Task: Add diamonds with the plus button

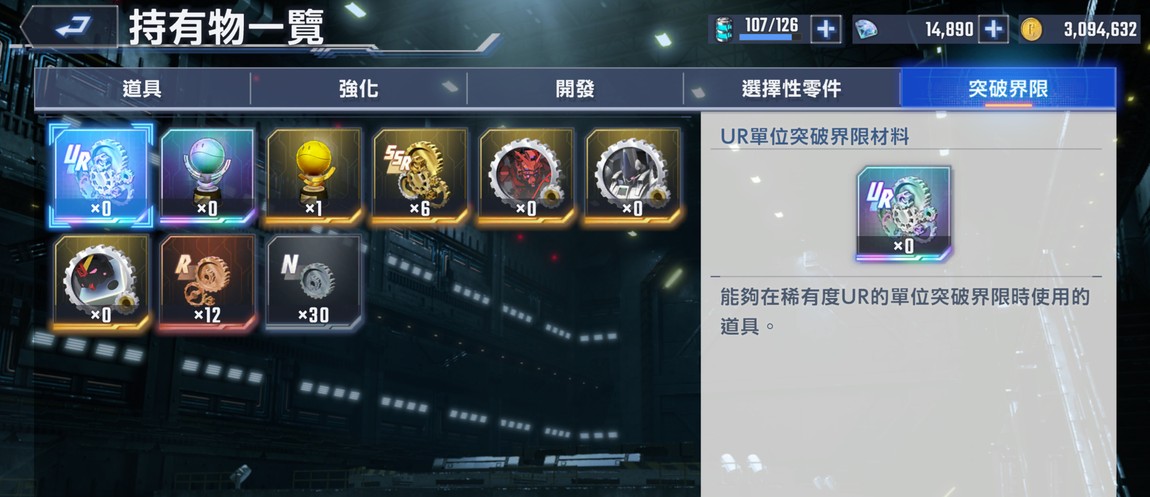Action: 994,29
